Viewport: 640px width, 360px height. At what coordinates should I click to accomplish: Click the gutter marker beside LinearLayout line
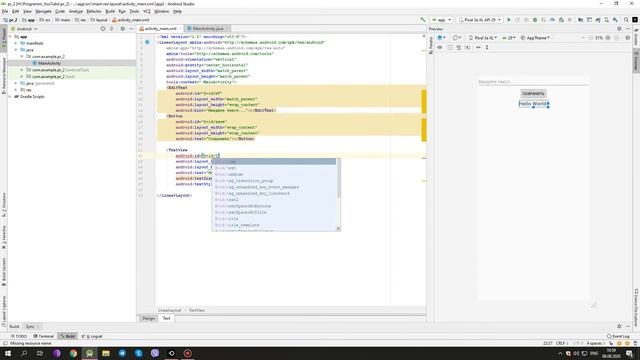tap(147, 42)
